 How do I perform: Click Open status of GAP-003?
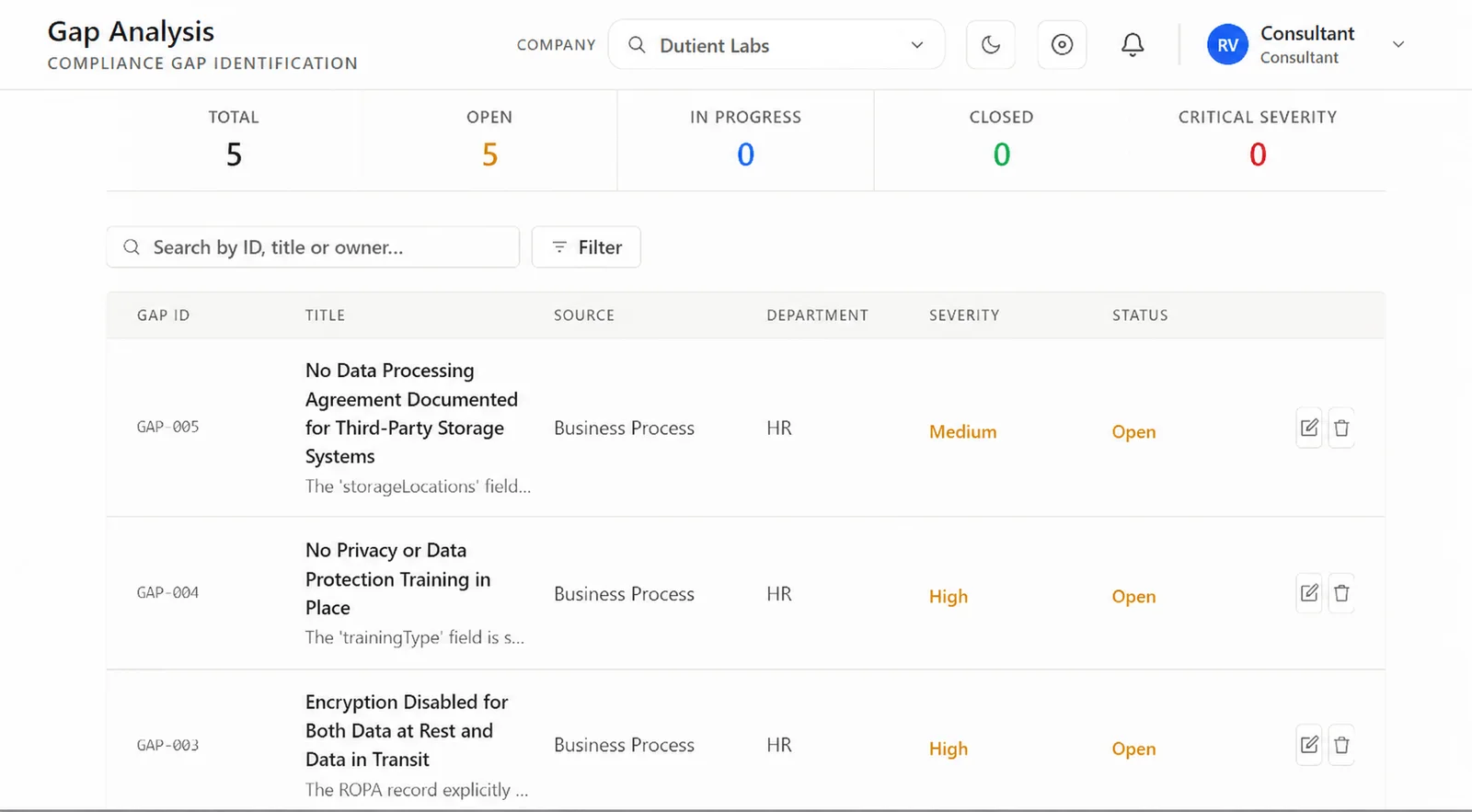click(1133, 749)
